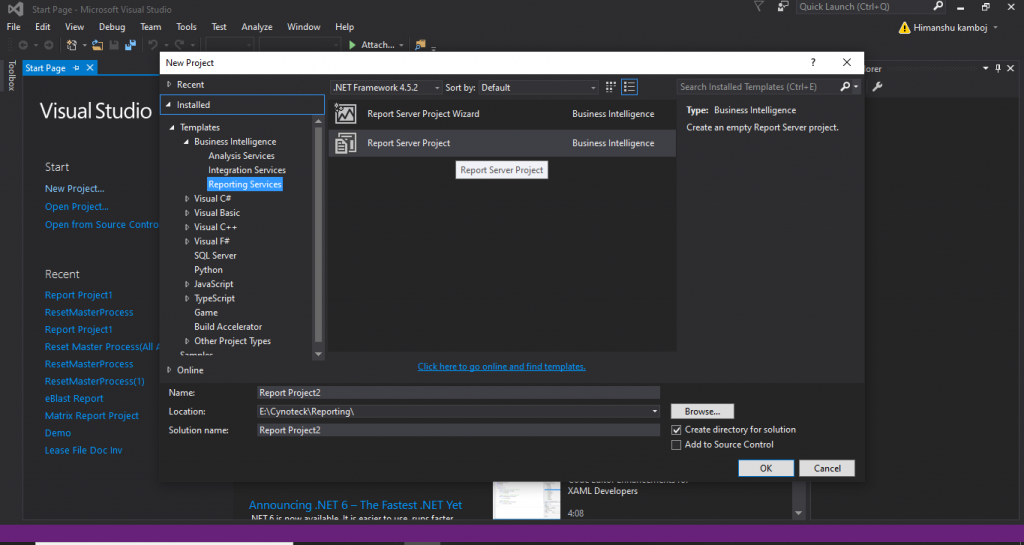Expand the Visual C# templates node
Image resolution: width=1024 pixels, height=545 pixels.
187,199
